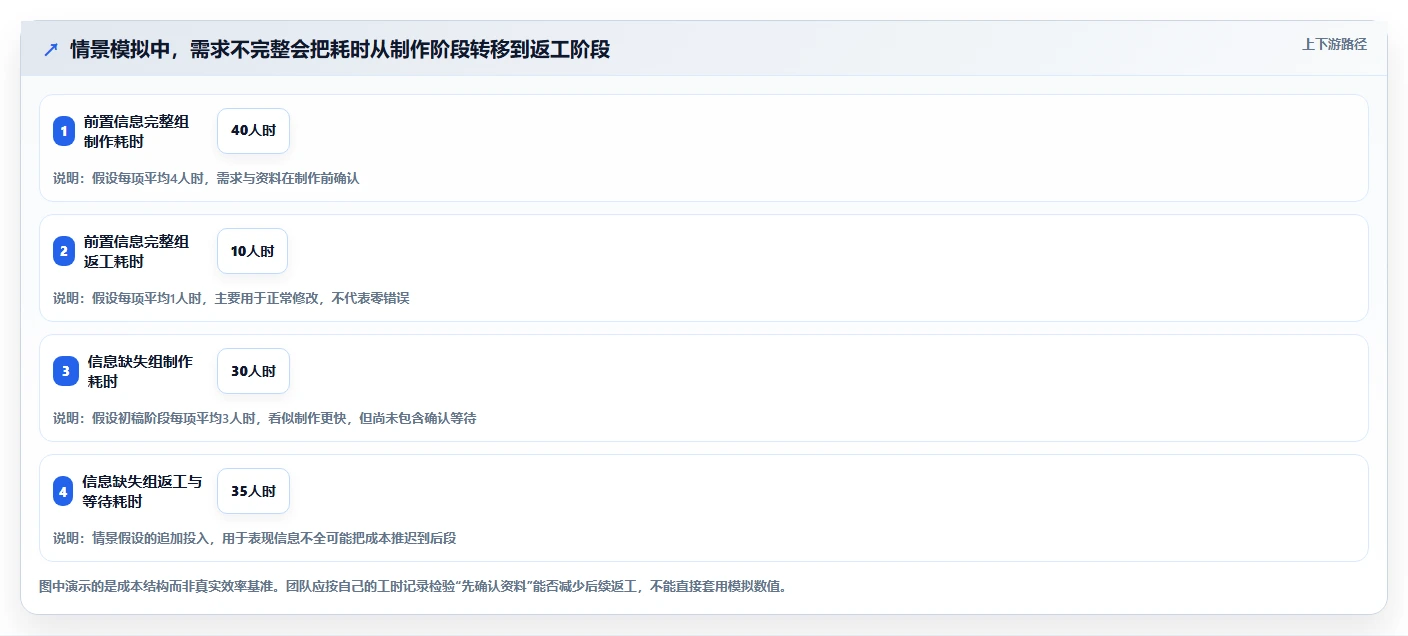1408x636 pixels.
Task: Select the 30人时 value chip
Action: tap(253, 371)
